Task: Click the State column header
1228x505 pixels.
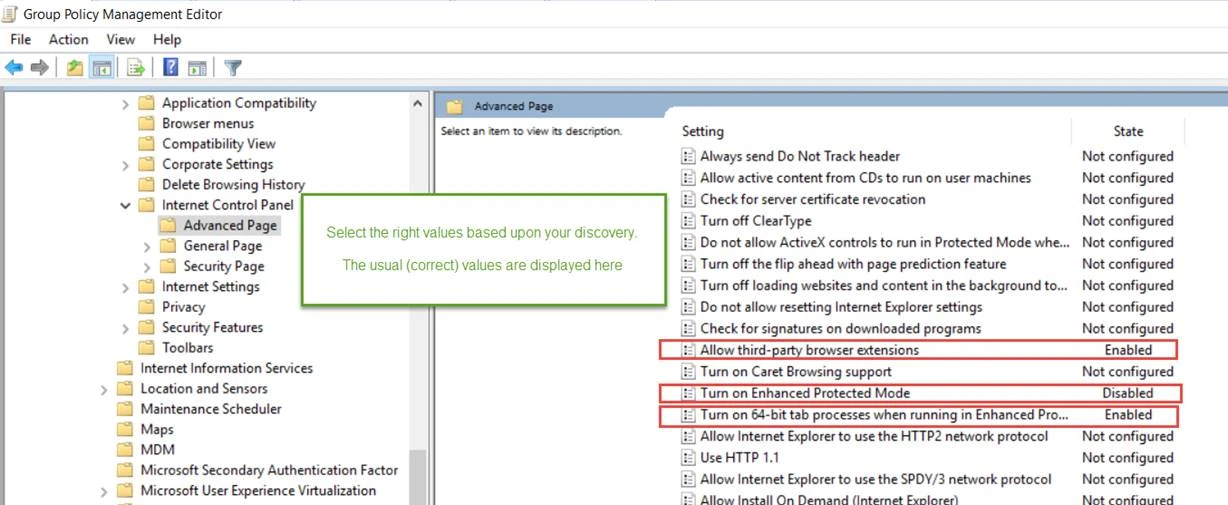Action: click(1127, 131)
